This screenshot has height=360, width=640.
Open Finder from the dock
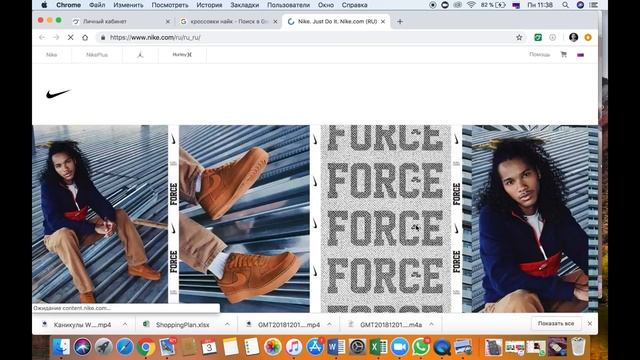[61, 347]
